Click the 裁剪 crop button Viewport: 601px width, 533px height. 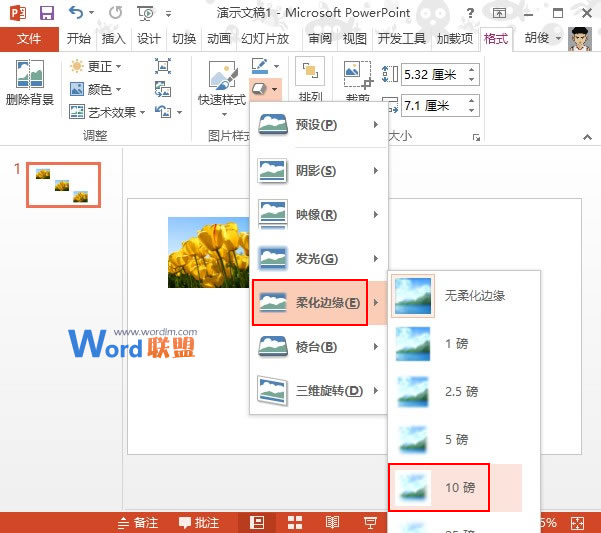tap(358, 80)
